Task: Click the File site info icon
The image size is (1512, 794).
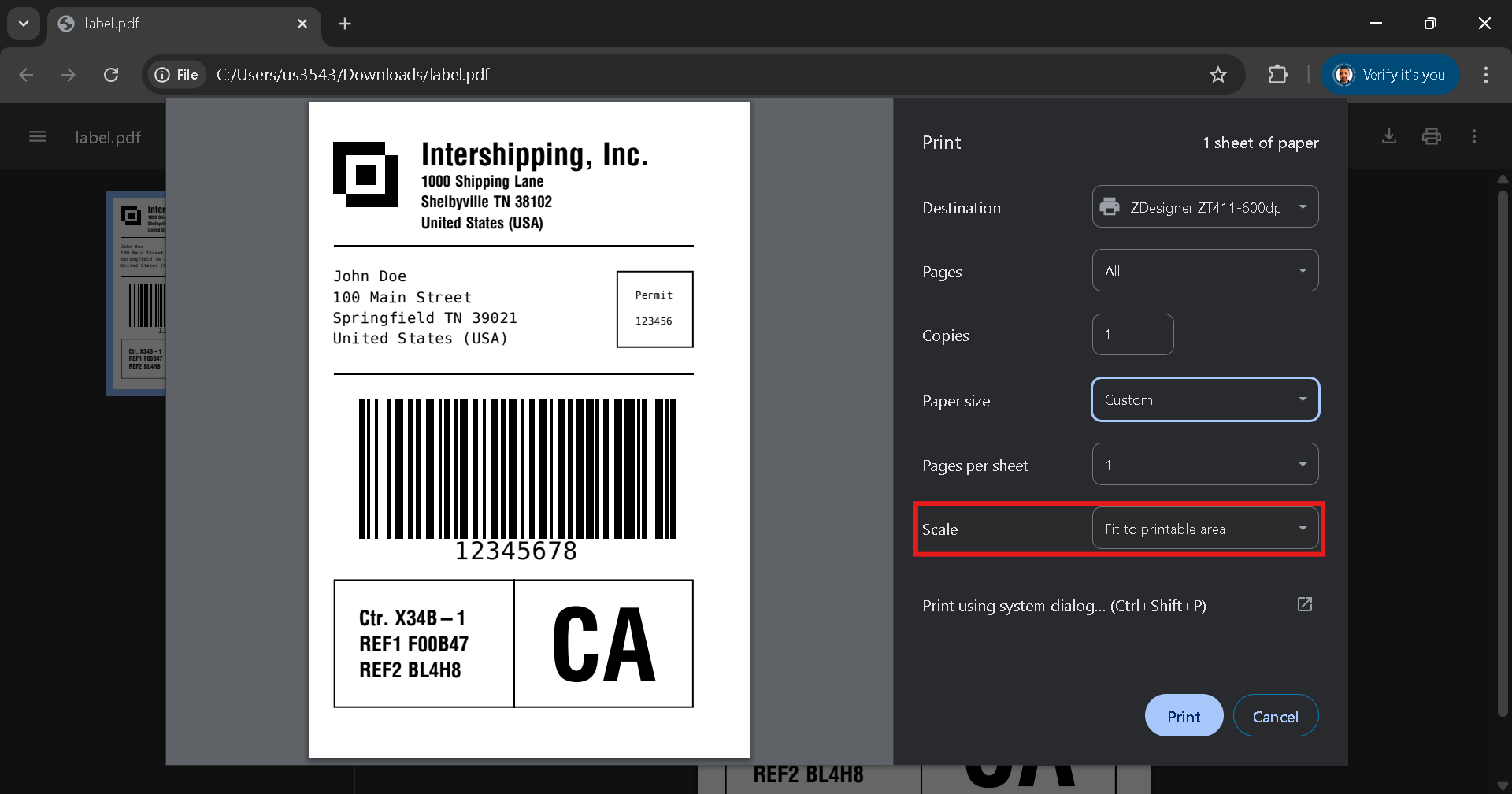Action: (x=176, y=75)
